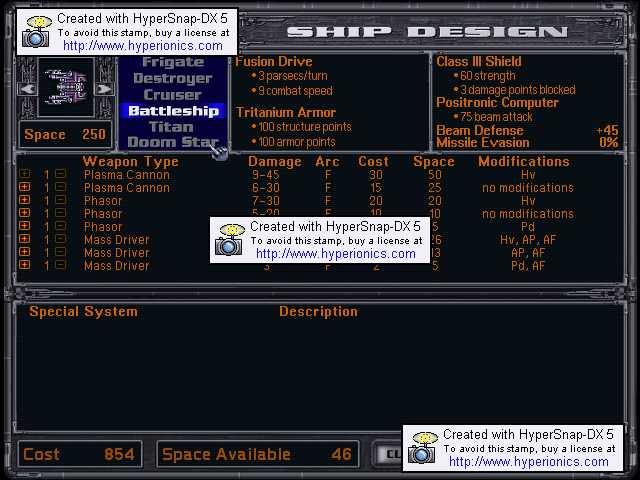
Task: Click the Arc column header
Action: (x=327, y=162)
